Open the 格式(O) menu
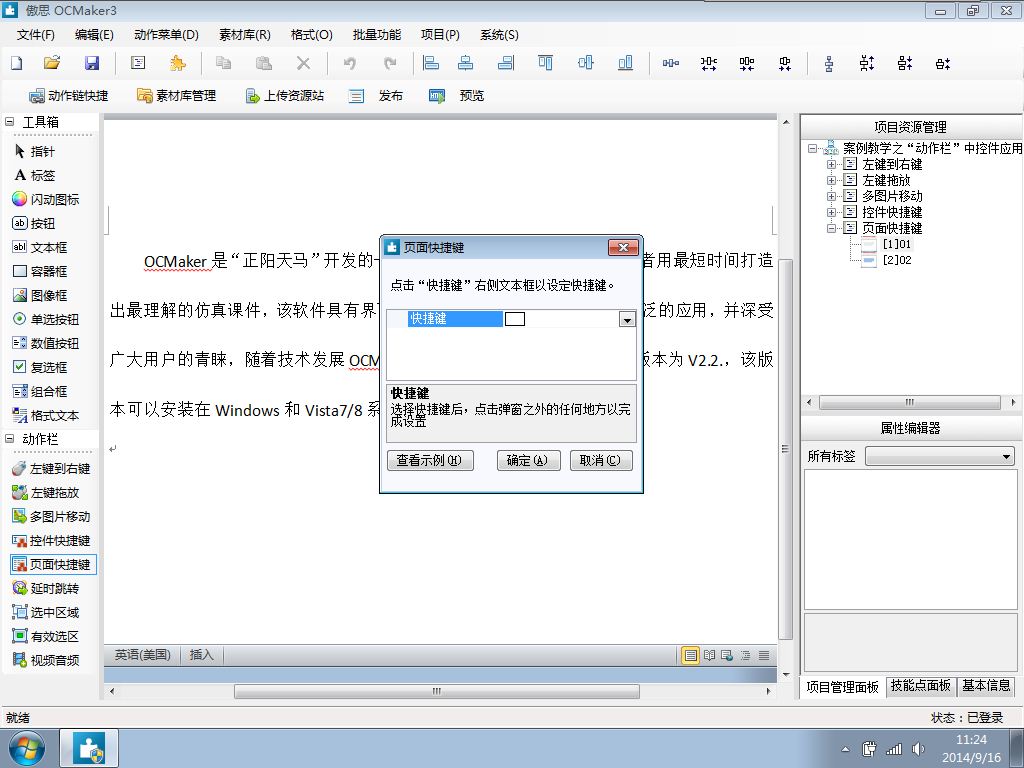 coord(312,35)
